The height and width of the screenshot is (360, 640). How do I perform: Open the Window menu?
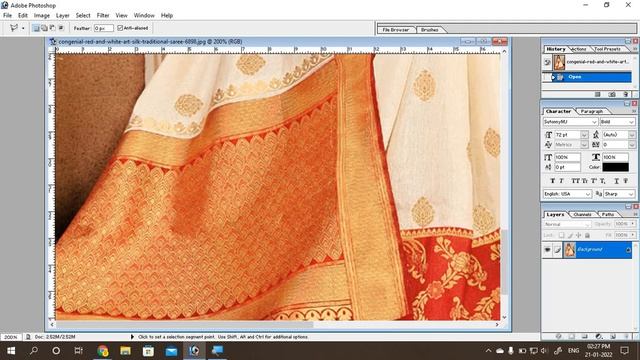point(144,15)
